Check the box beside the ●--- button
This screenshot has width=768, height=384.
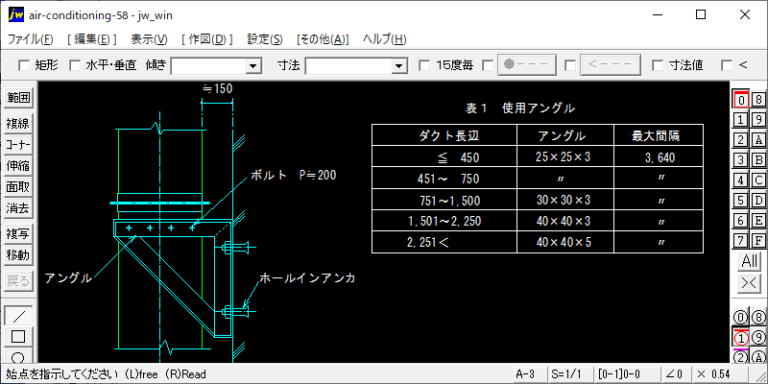(x=488, y=65)
